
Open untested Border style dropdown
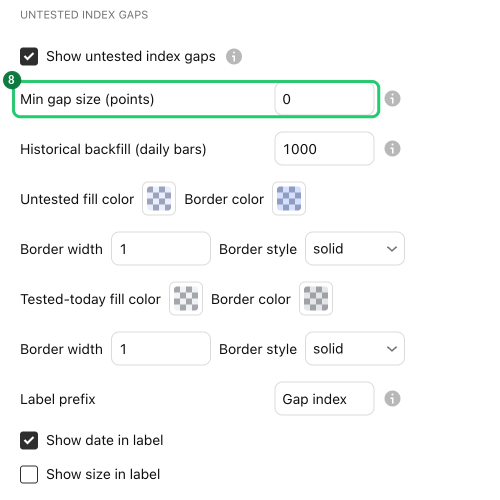[x=355, y=249]
